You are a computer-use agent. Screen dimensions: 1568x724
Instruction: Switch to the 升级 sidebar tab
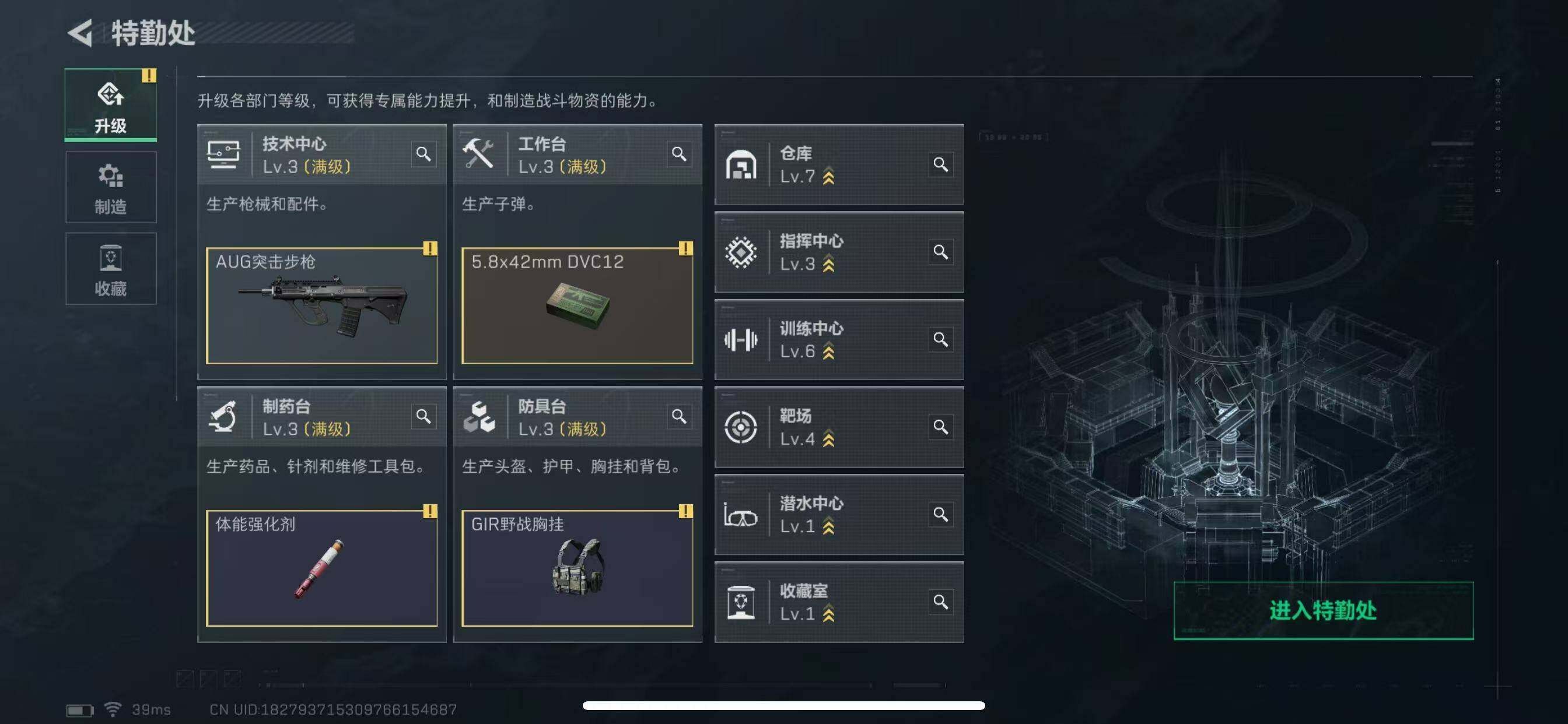(x=111, y=105)
